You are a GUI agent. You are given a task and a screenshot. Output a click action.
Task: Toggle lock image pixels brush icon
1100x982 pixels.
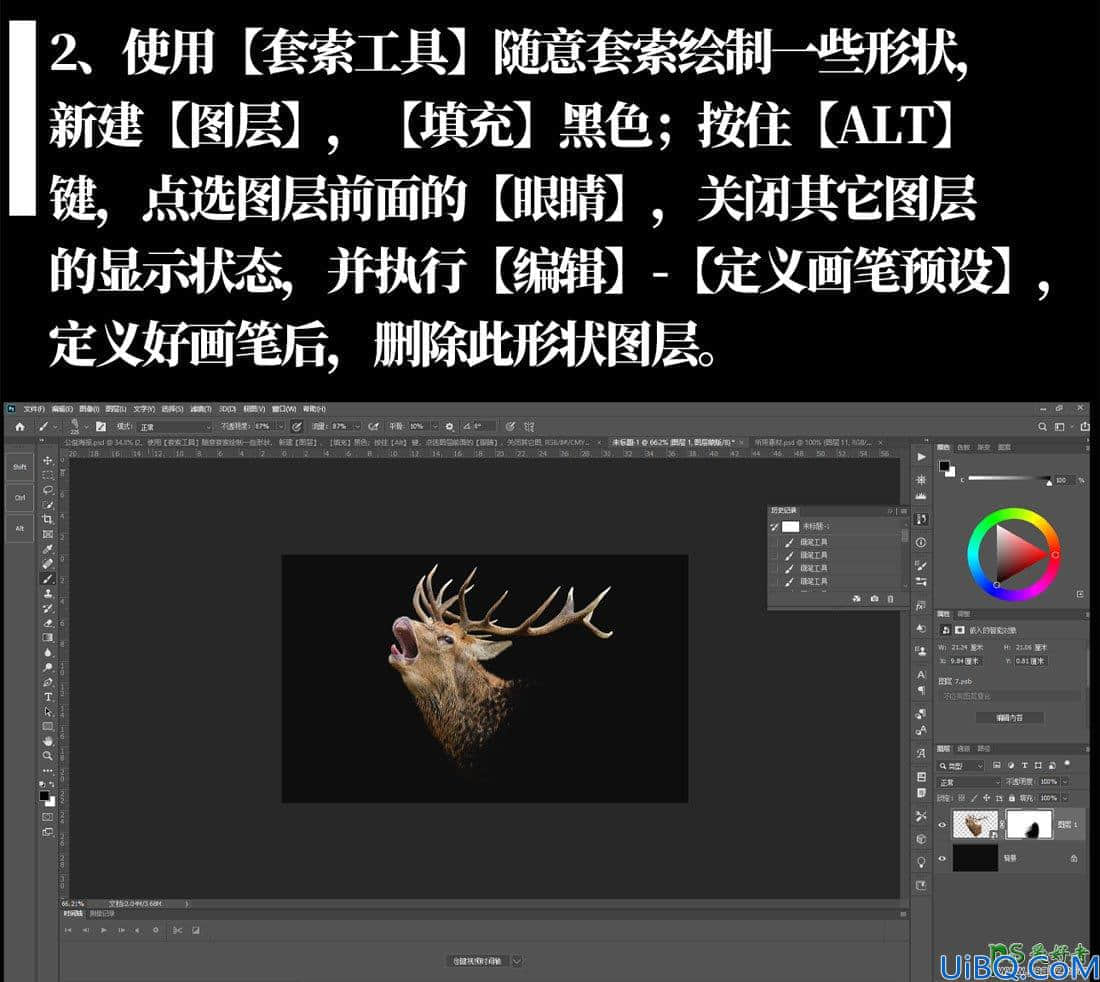(974, 798)
